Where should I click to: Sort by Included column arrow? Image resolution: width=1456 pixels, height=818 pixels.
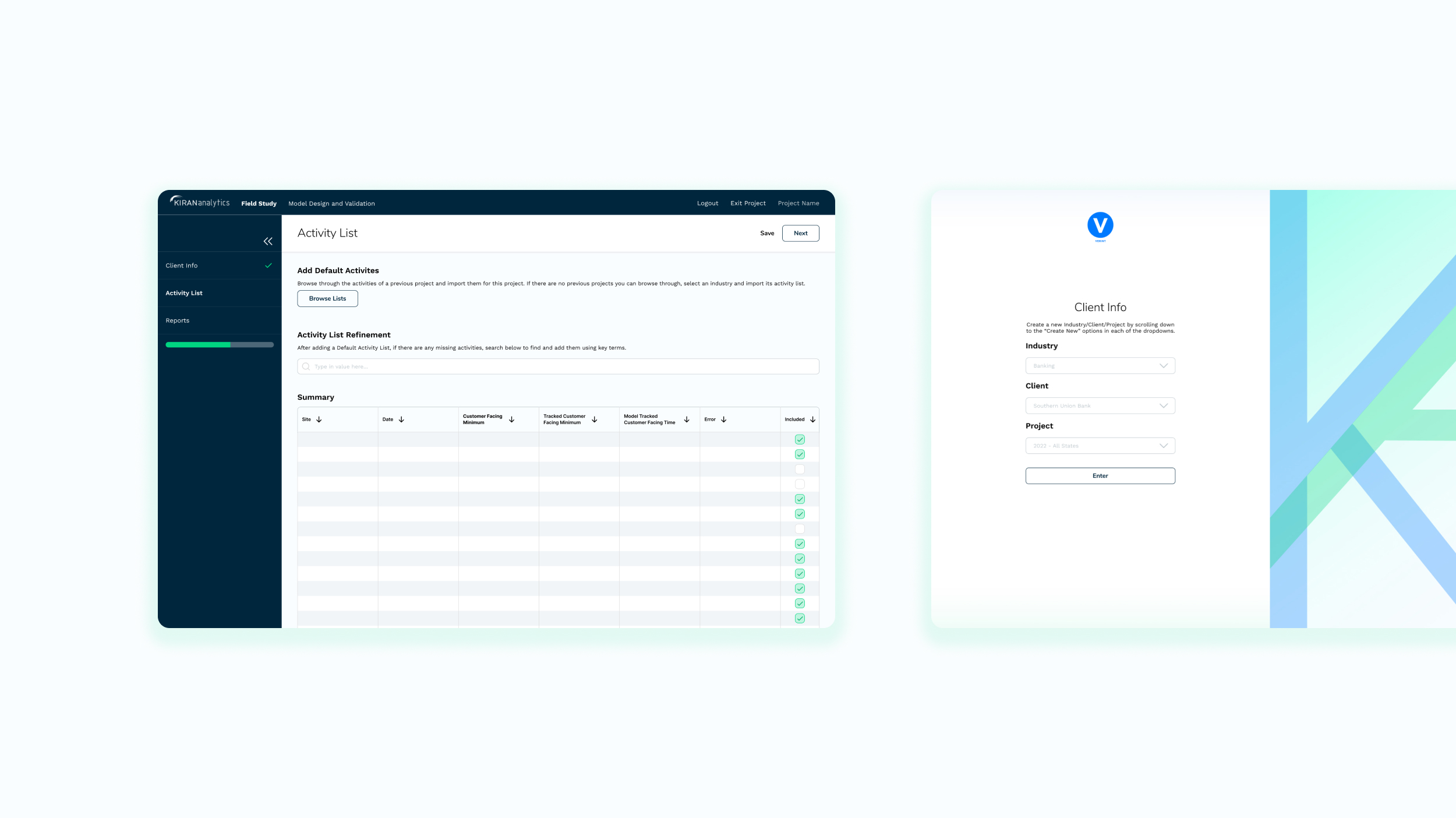(812, 419)
